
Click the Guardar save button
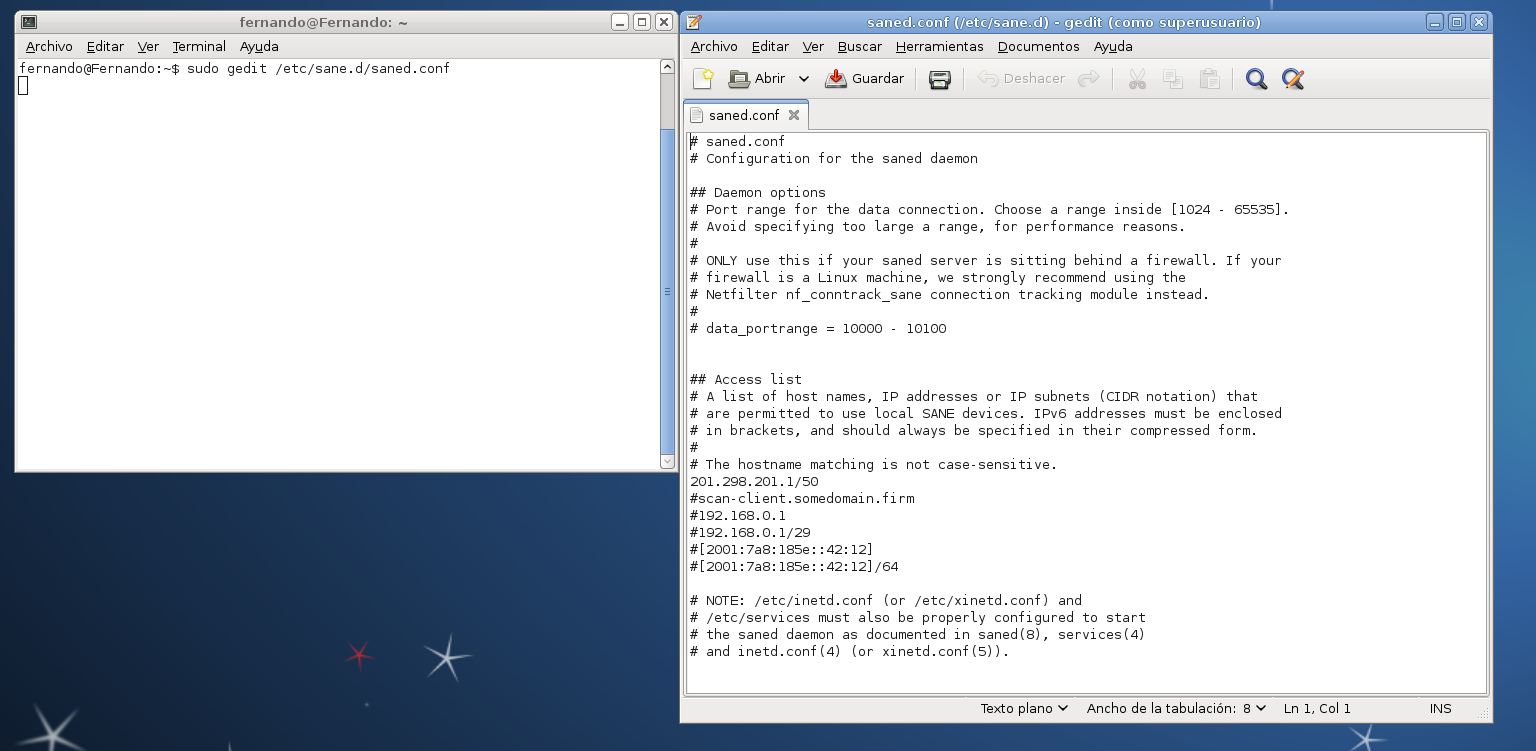[x=865, y=79]
